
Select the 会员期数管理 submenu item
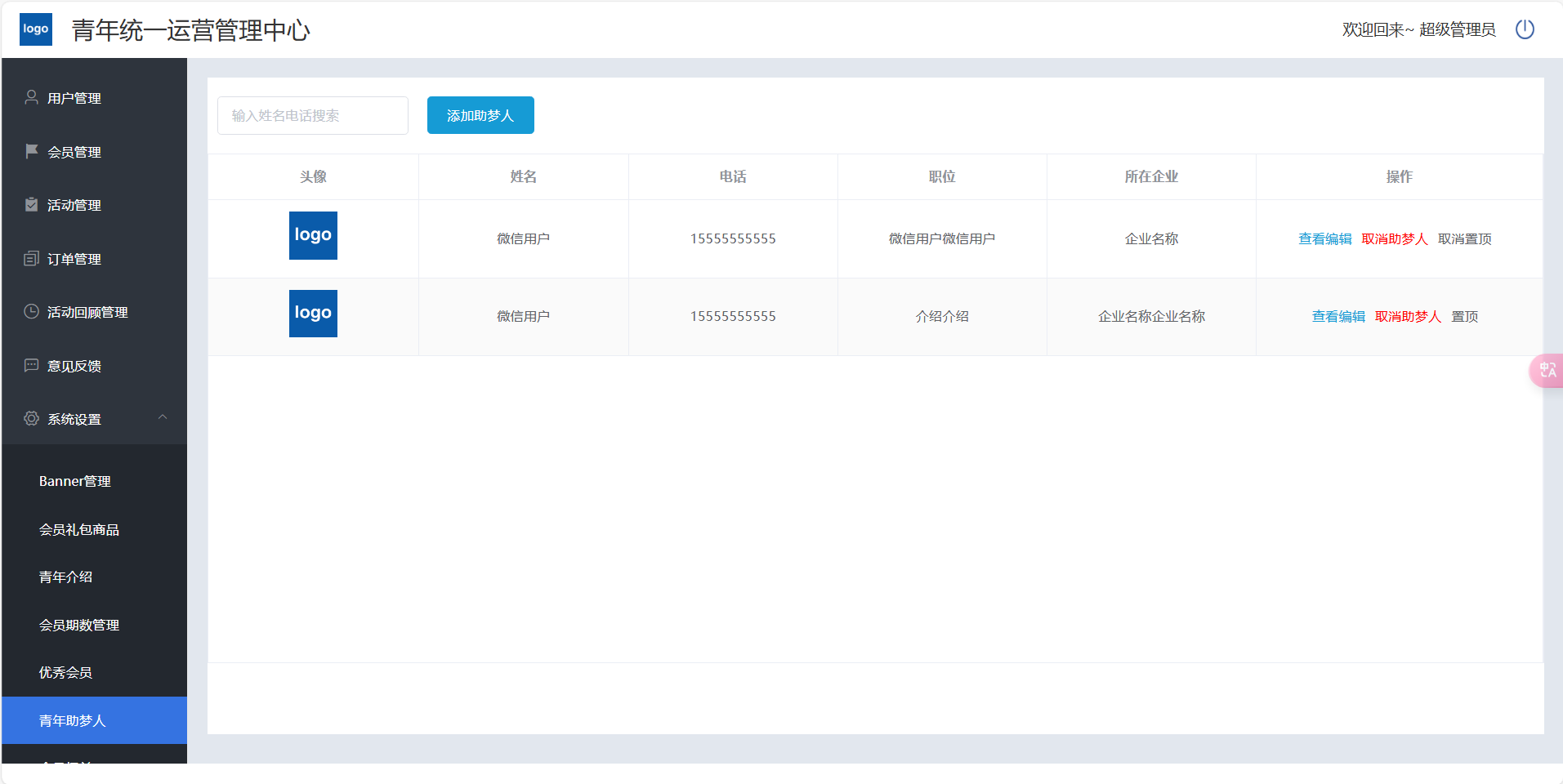[95, 625]
